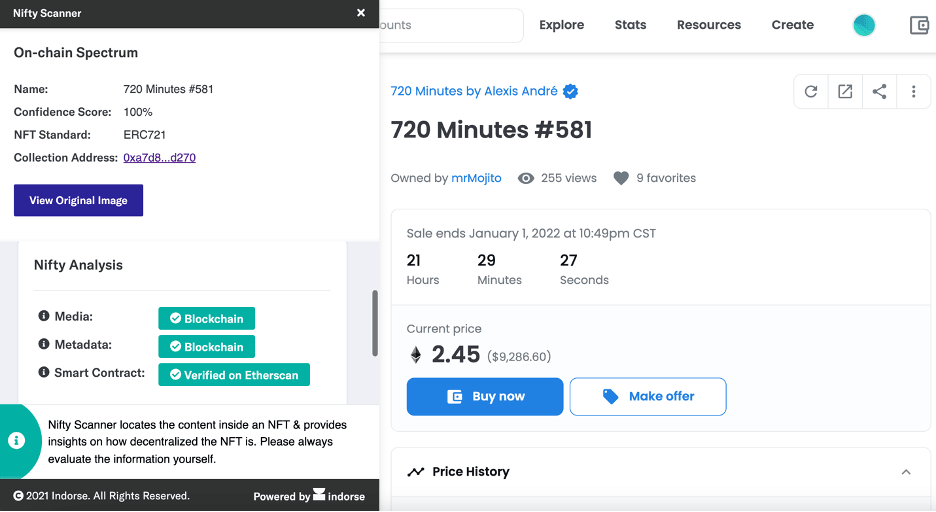Click the 255 views count
Viewport: 936px width, 512px height.
(569, 178)
